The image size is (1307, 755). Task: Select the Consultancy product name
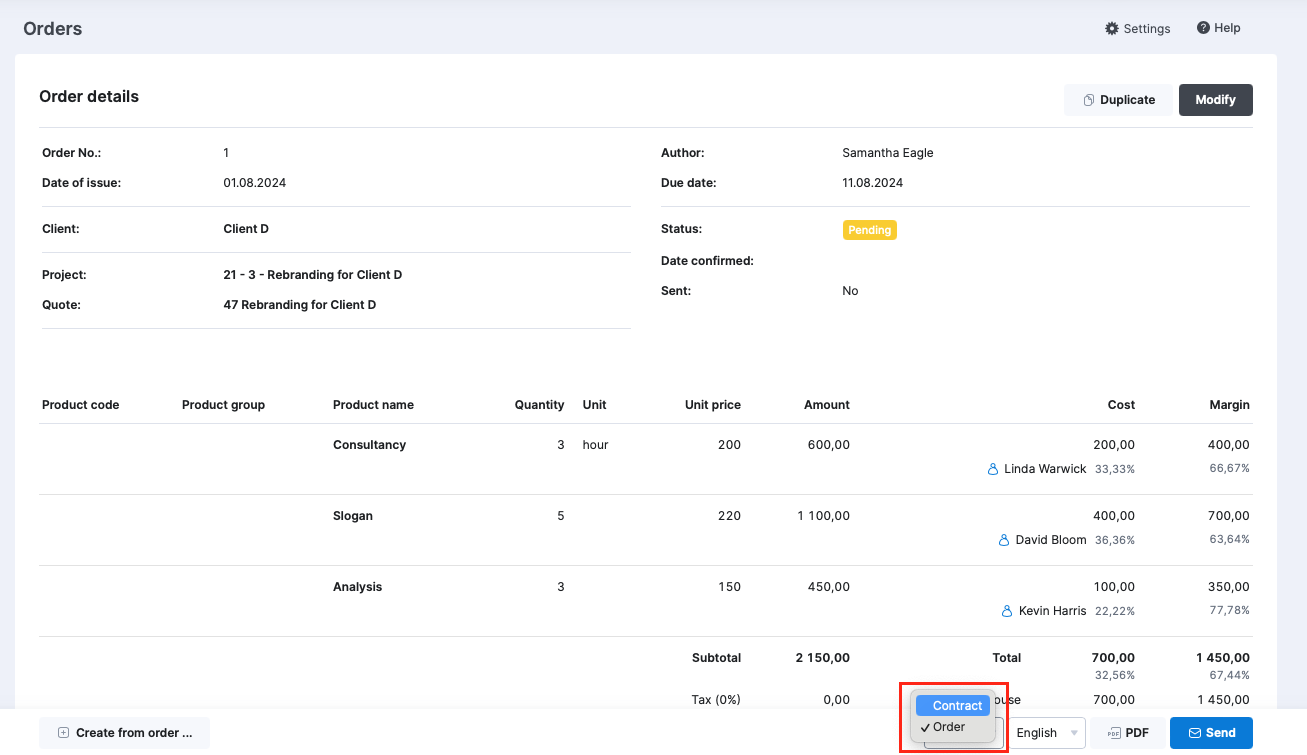point(370,445)
